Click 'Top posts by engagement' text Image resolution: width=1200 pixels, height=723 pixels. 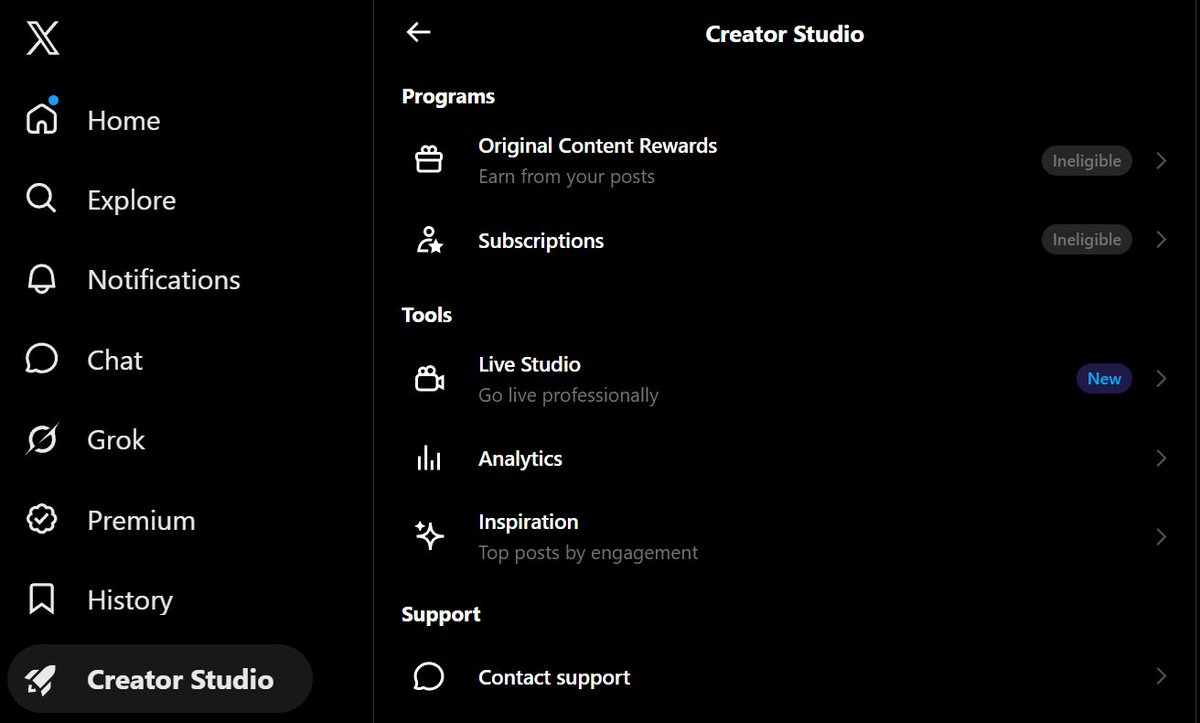(588, 553)
